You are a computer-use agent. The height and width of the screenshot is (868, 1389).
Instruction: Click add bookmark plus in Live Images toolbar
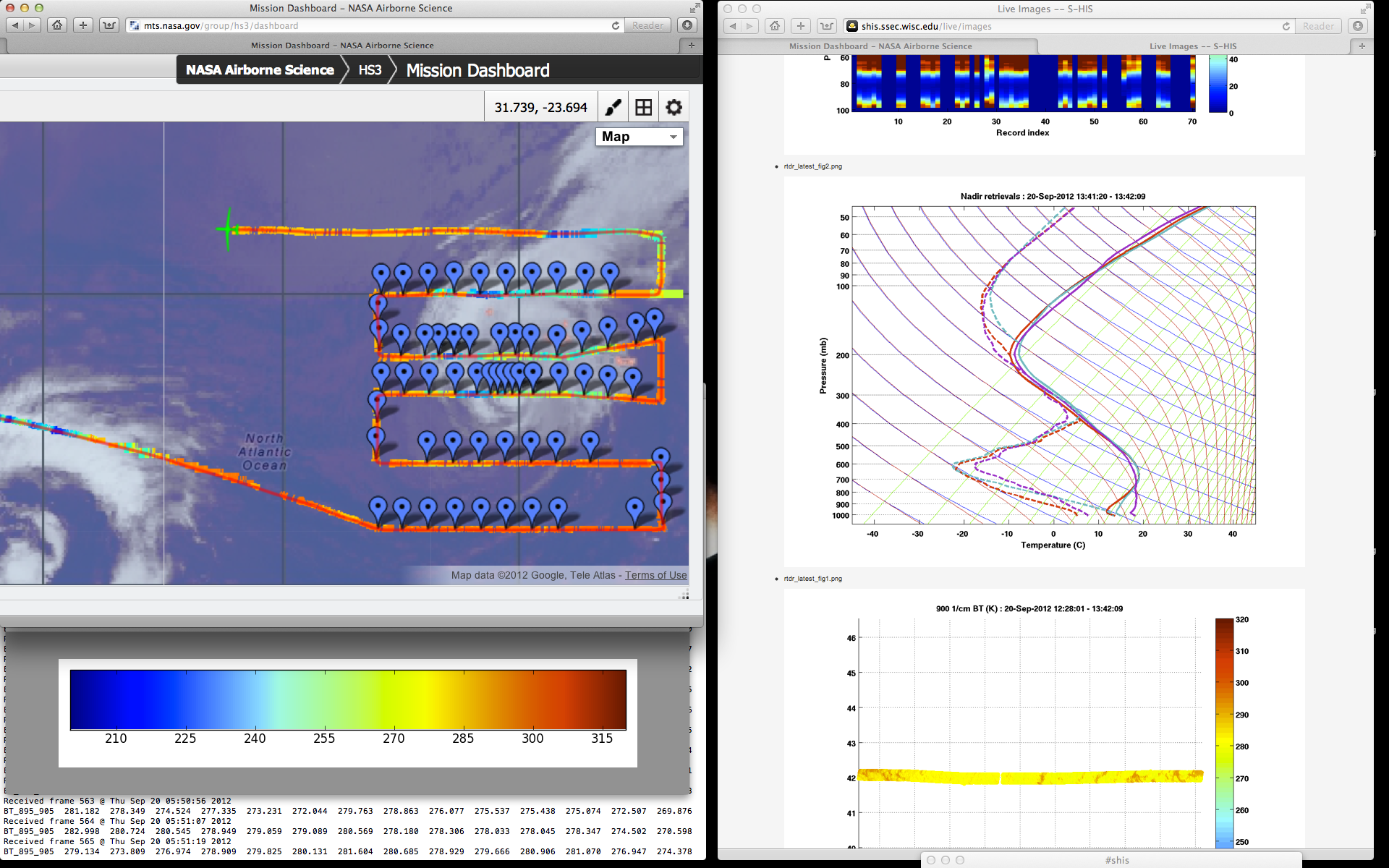tap(800, 26)
